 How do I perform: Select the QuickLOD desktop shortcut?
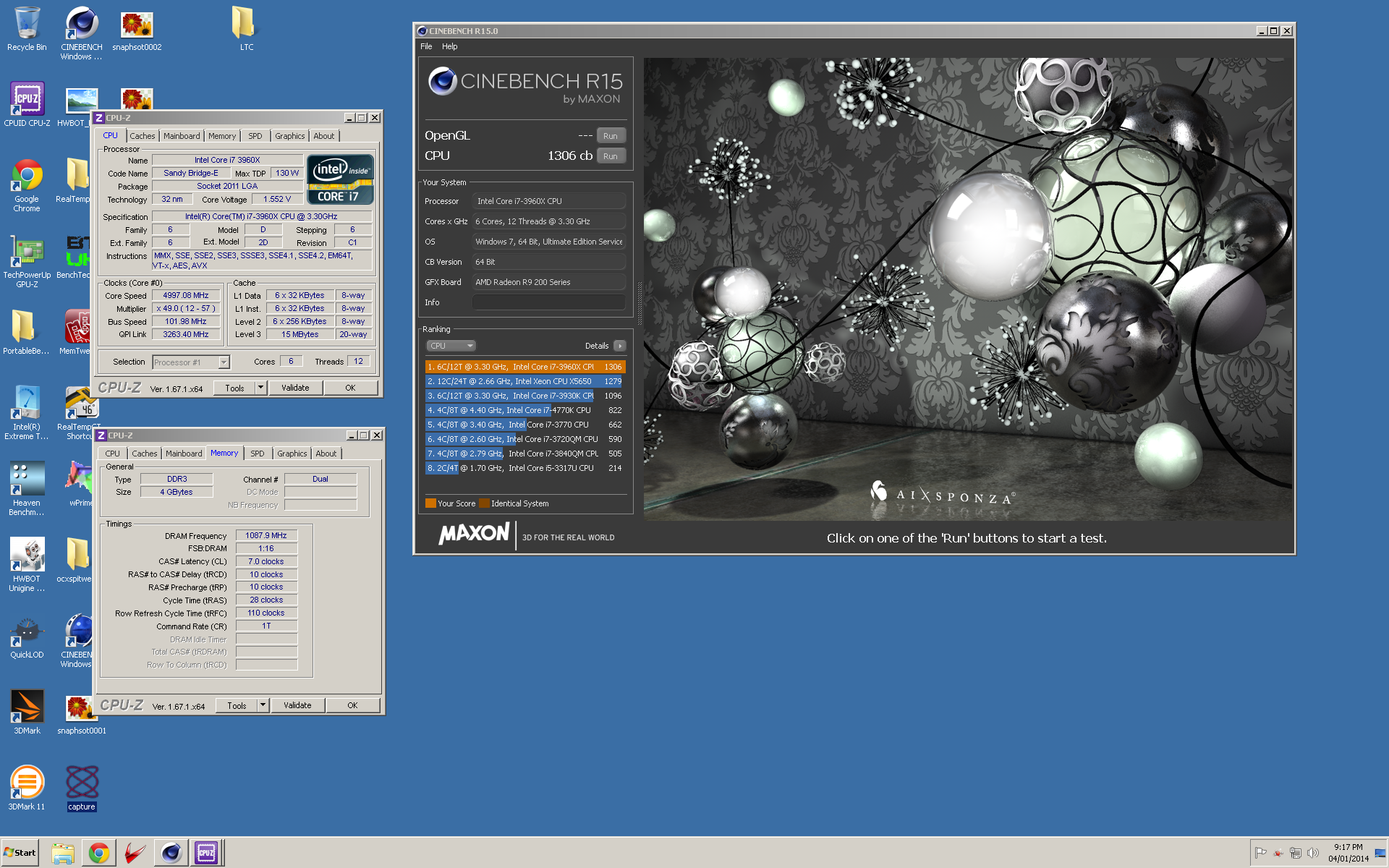coord(27,638)
